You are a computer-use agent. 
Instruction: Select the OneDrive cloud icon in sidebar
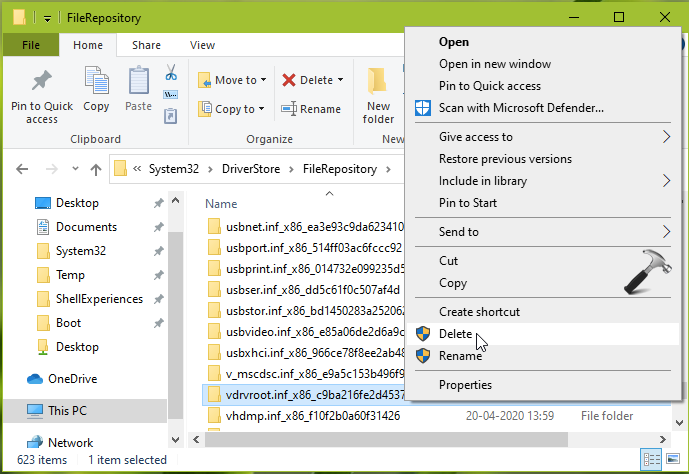pos(35,379)
